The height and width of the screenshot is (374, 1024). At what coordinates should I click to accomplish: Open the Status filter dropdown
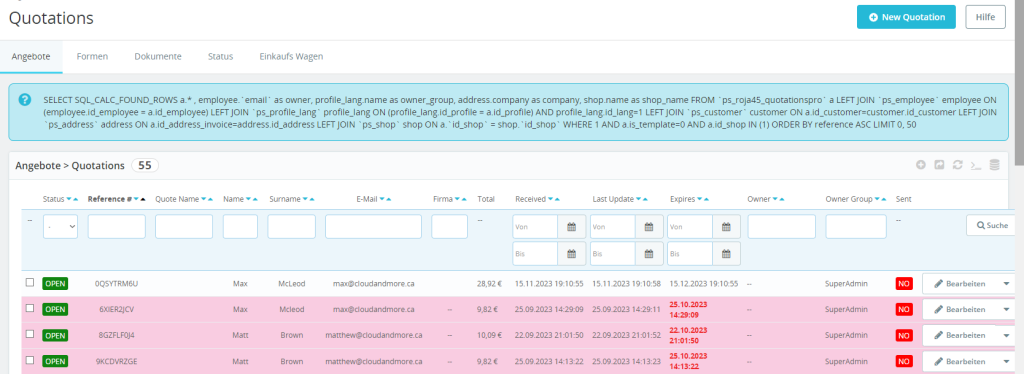(60, 226)
